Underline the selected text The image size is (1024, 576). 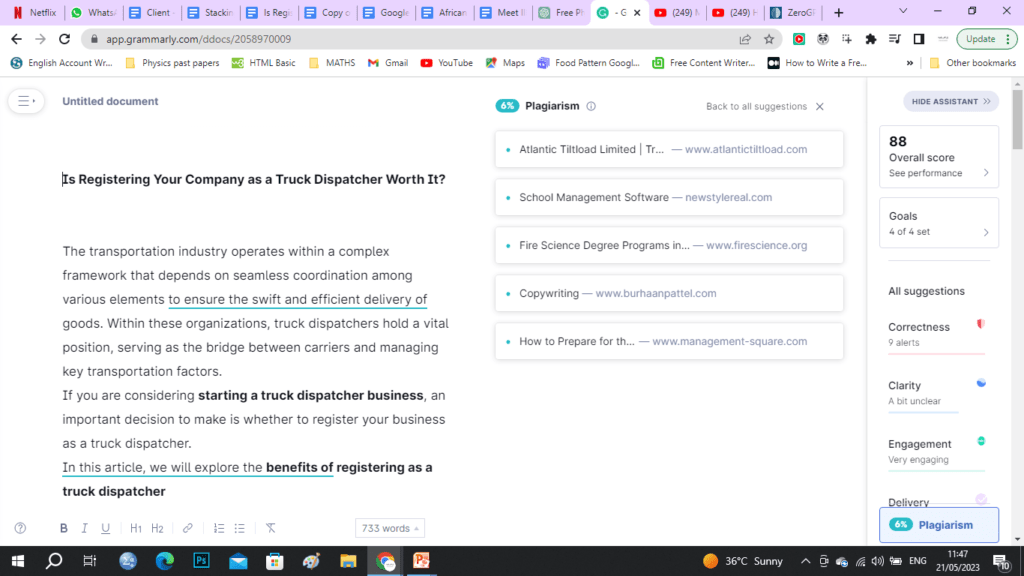(106, 528)
